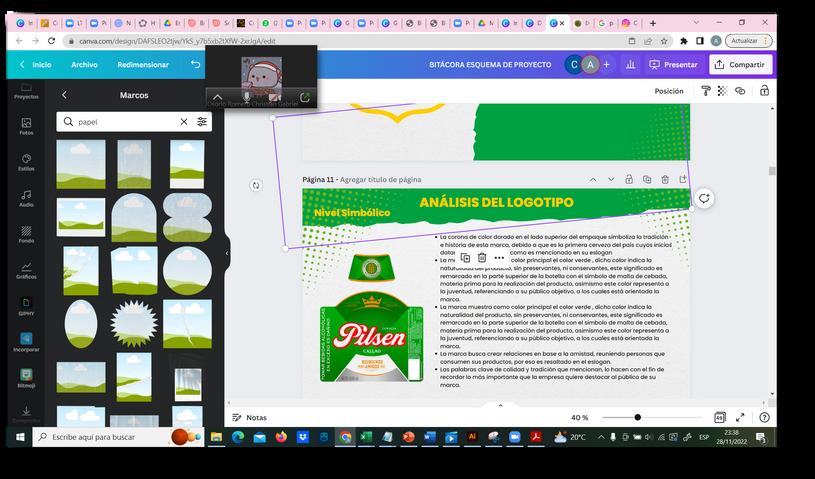Click the Presentar button
This screenshot has height=479, width=815.
(x=674, y=64)
